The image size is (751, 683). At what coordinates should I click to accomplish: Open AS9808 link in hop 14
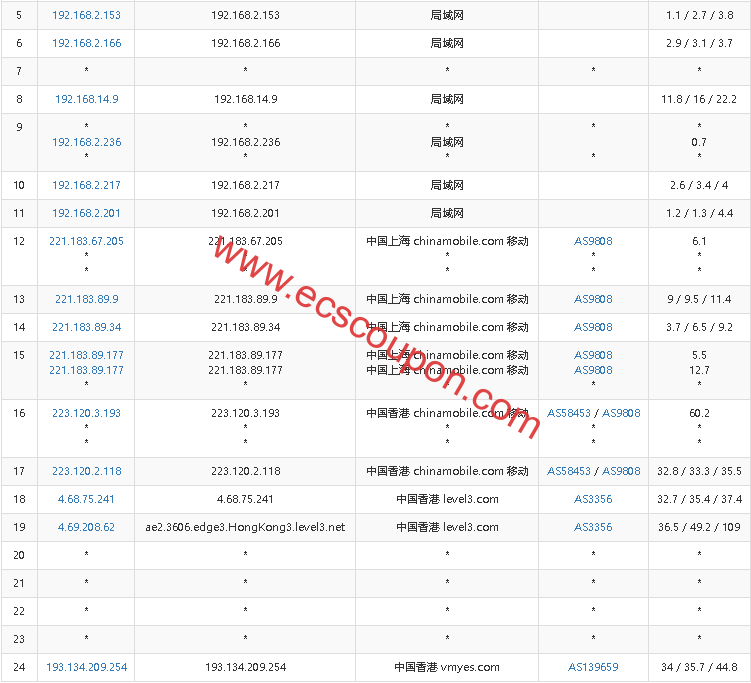click(x=593, y=327)
